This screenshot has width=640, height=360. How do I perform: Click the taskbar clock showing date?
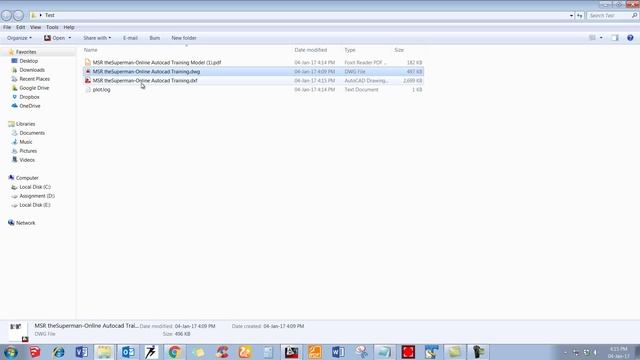tap(618, 352)
